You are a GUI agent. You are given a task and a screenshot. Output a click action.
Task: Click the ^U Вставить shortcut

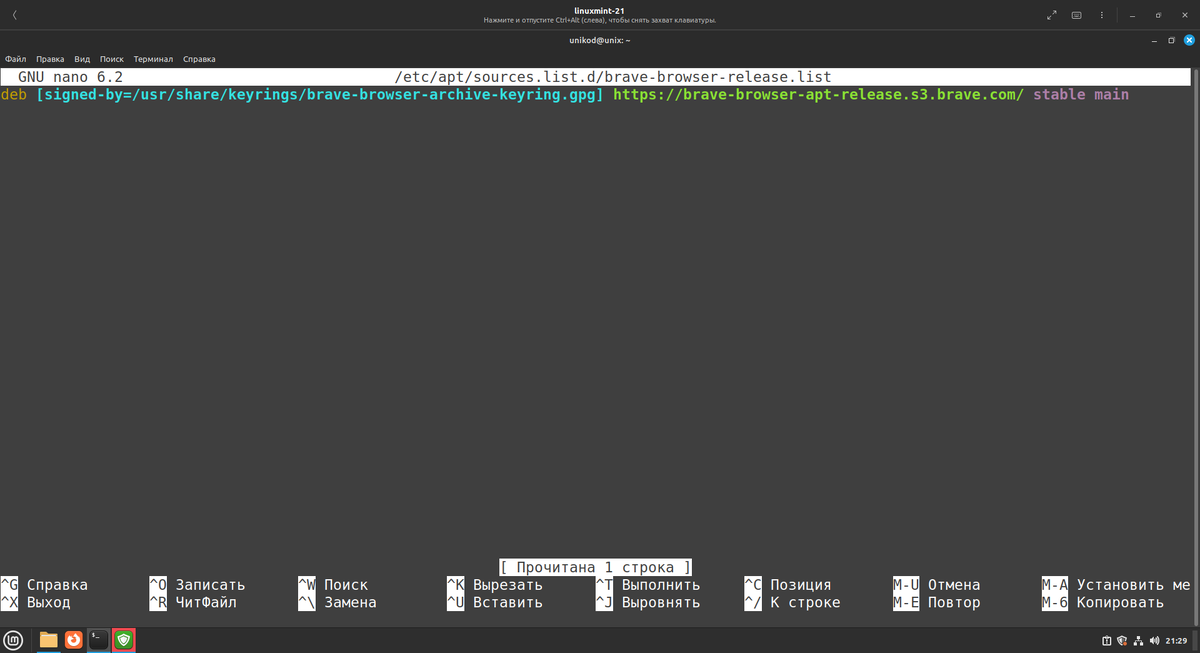495,603
